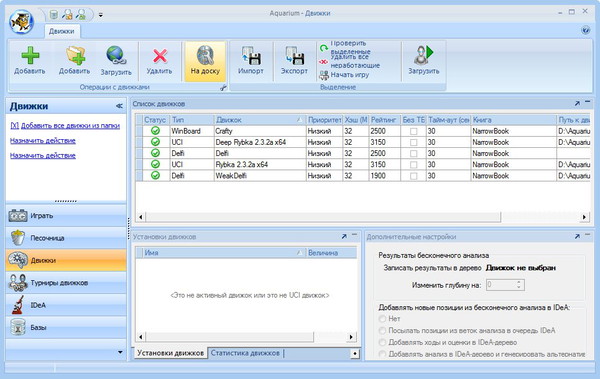Collapse the Движки sidebar panel

(x=119, y=106)
